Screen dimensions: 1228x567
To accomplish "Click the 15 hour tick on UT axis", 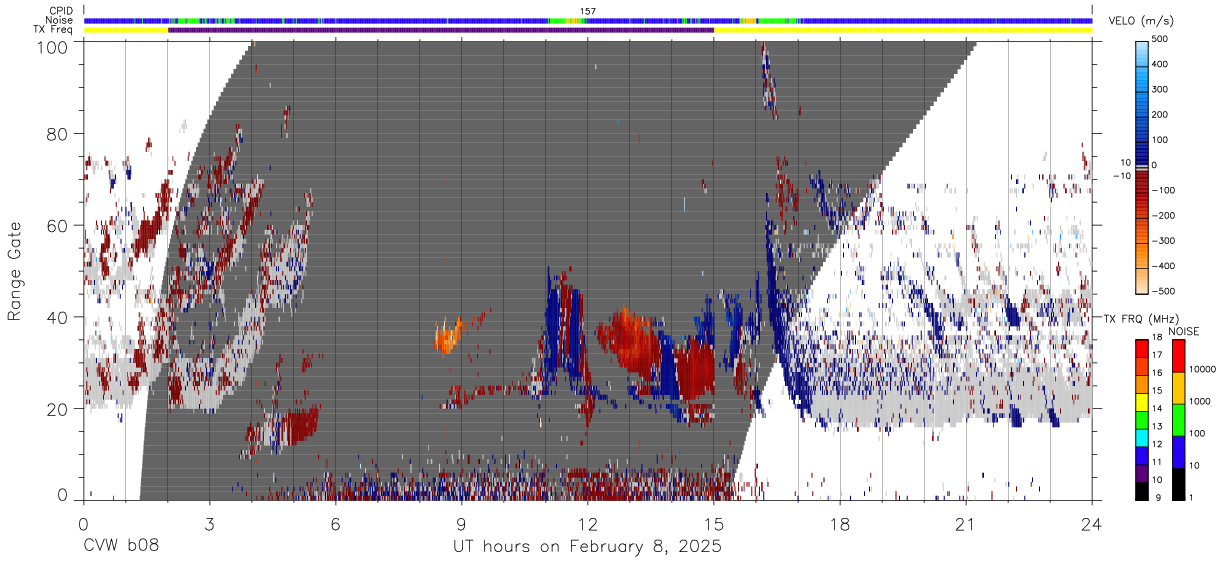I will (714, 525).
